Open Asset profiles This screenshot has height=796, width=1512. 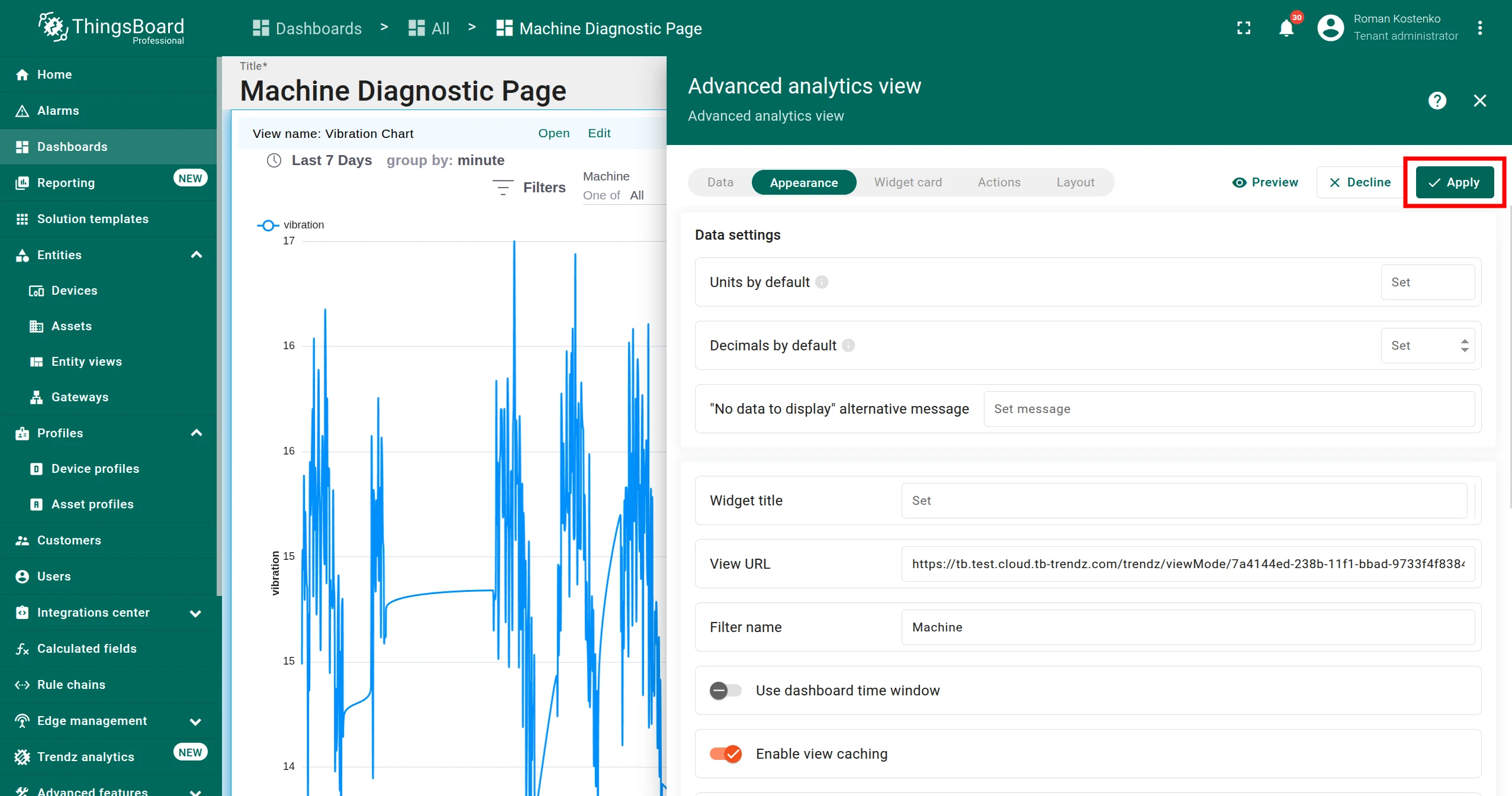[x=108, y=504]
